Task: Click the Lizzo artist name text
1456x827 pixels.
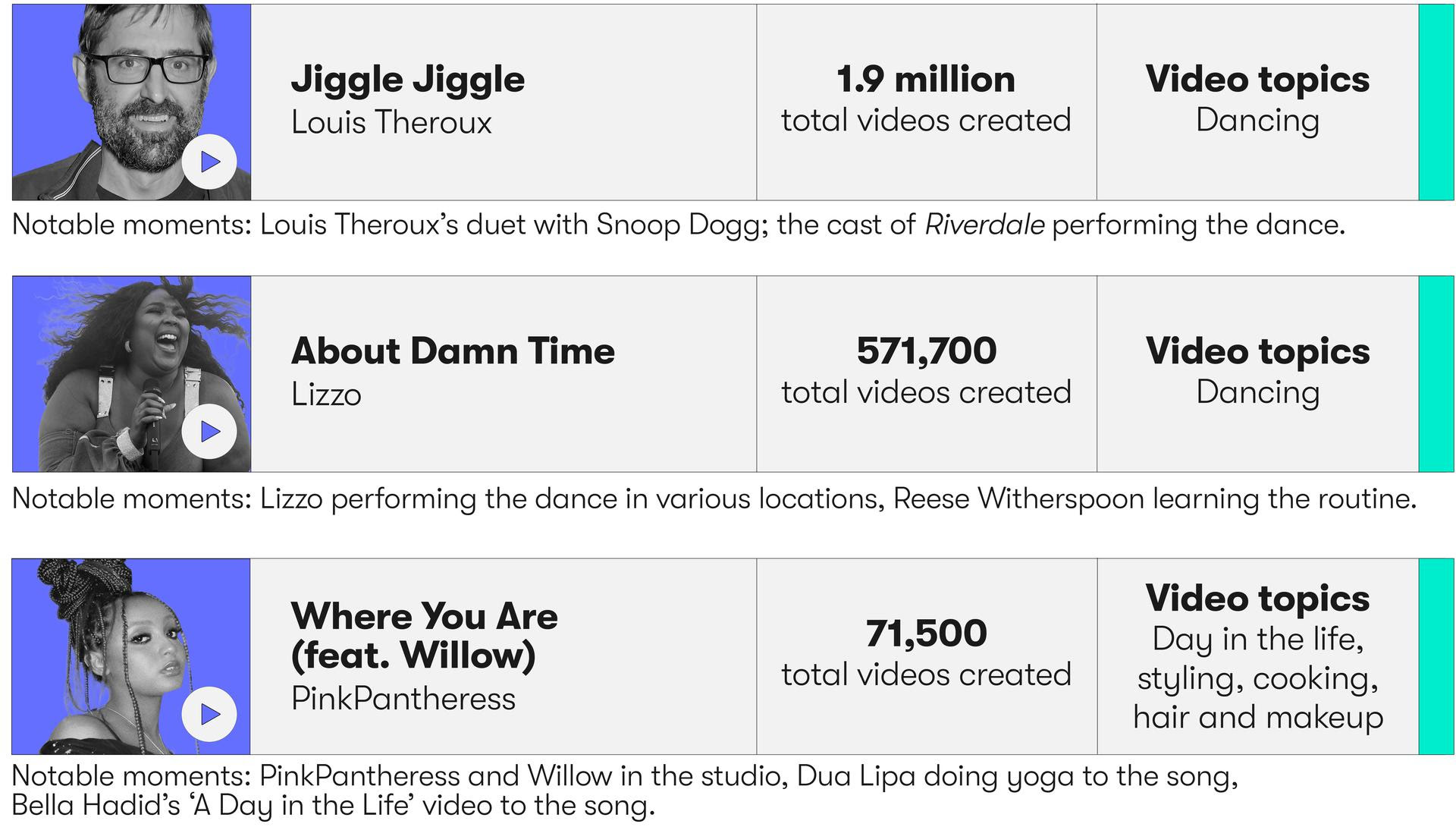Action: (x=326, y=395)
